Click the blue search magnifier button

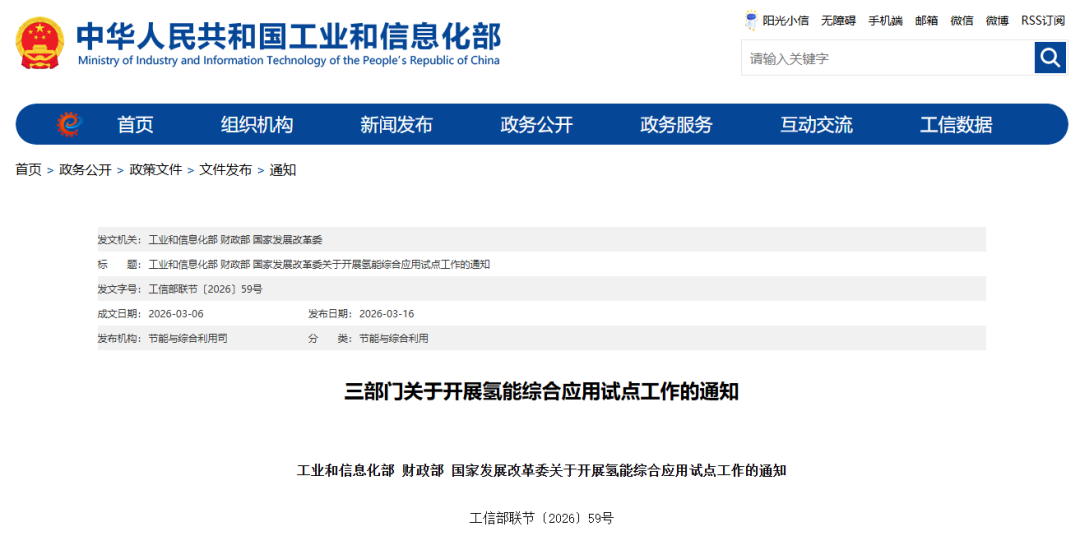(1050, 58)
